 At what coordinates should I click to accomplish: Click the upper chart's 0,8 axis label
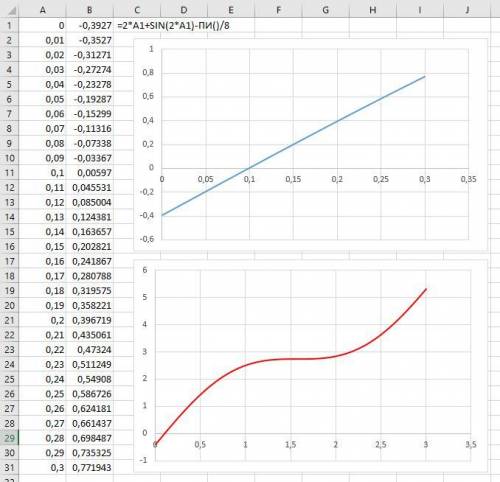148,72
